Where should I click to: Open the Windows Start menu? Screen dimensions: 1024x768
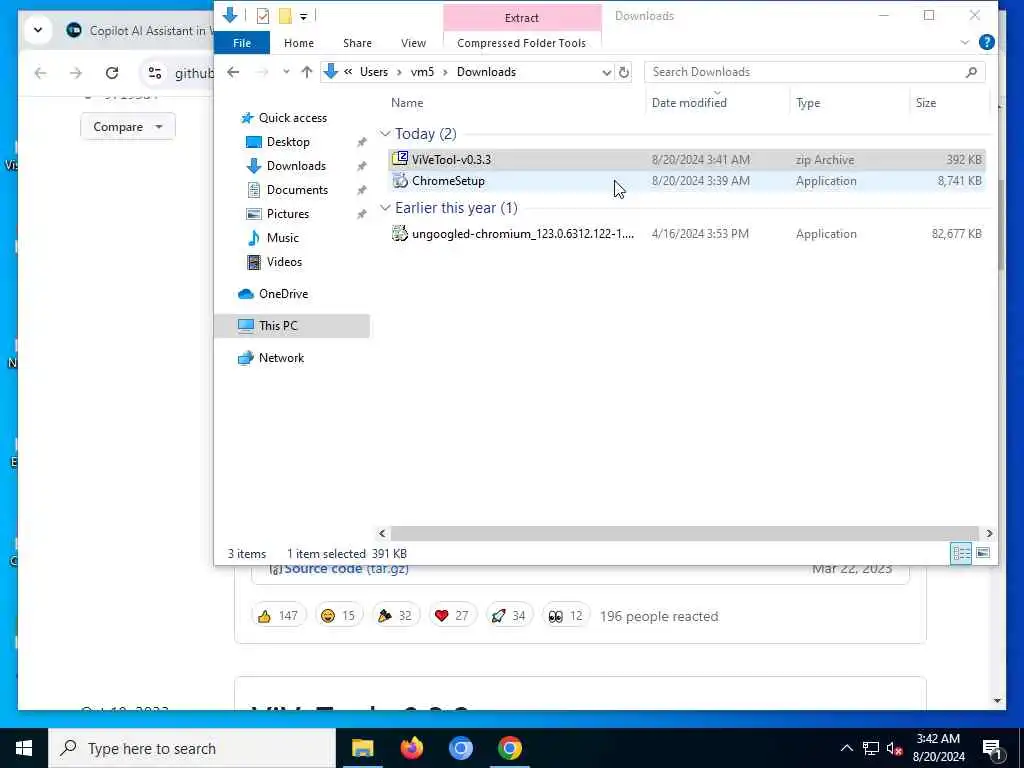[x=24, y=748]
